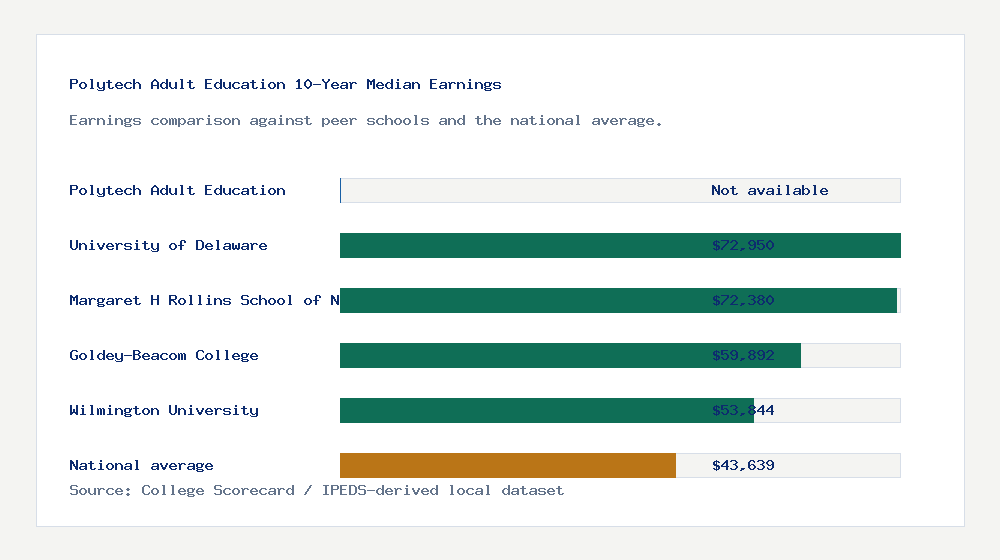1000x560 pixels.
Task: Click the $53,844 earnings value
Action: [743, 410]
